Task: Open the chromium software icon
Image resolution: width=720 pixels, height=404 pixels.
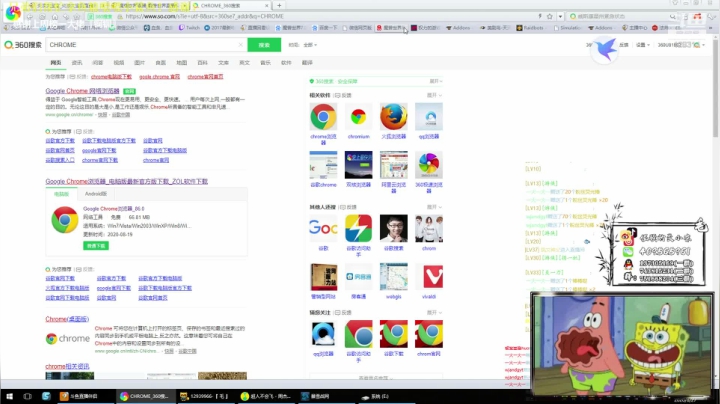Action: coord(358,117)
